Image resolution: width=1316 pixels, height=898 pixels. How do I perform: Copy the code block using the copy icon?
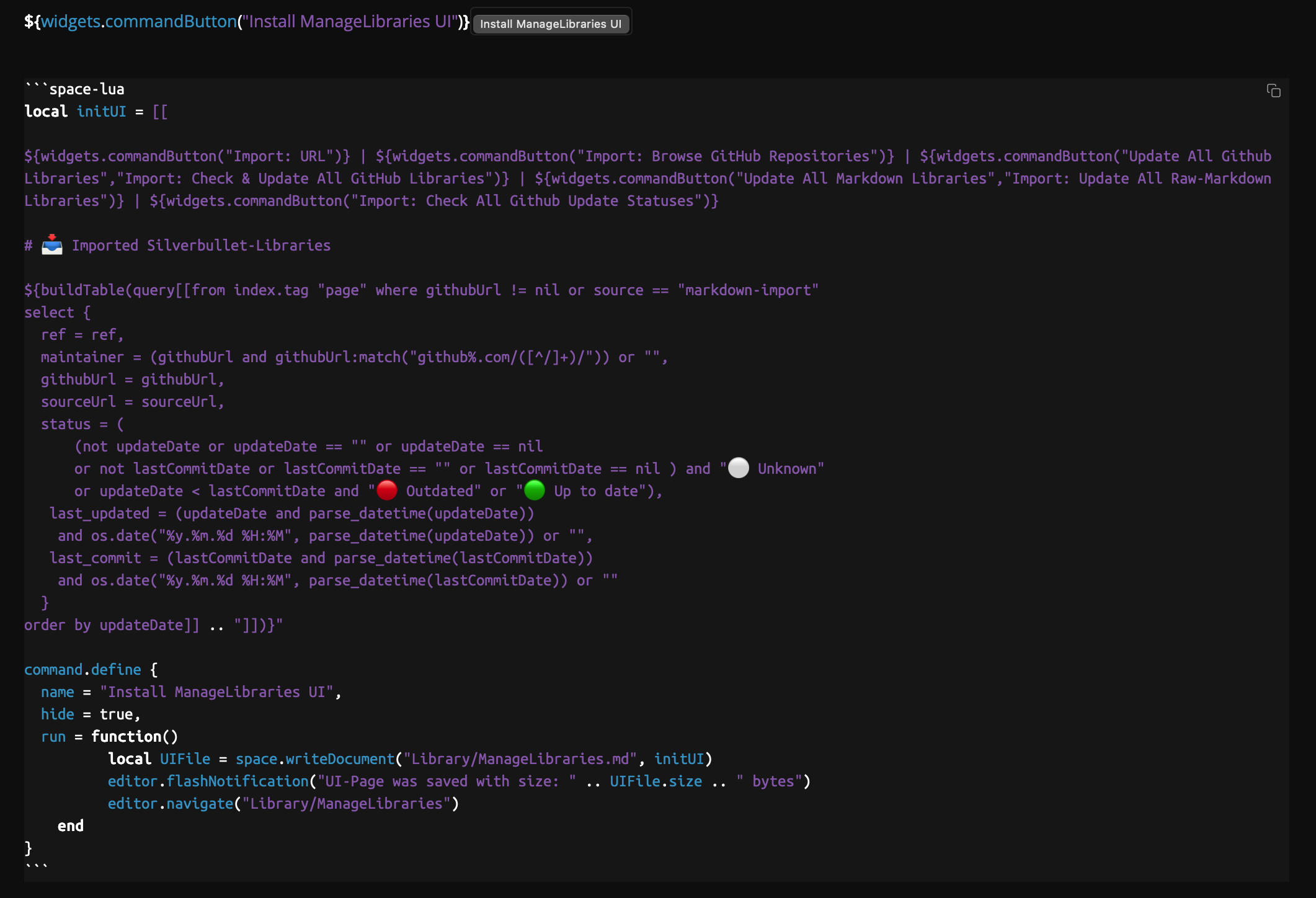1273,91
